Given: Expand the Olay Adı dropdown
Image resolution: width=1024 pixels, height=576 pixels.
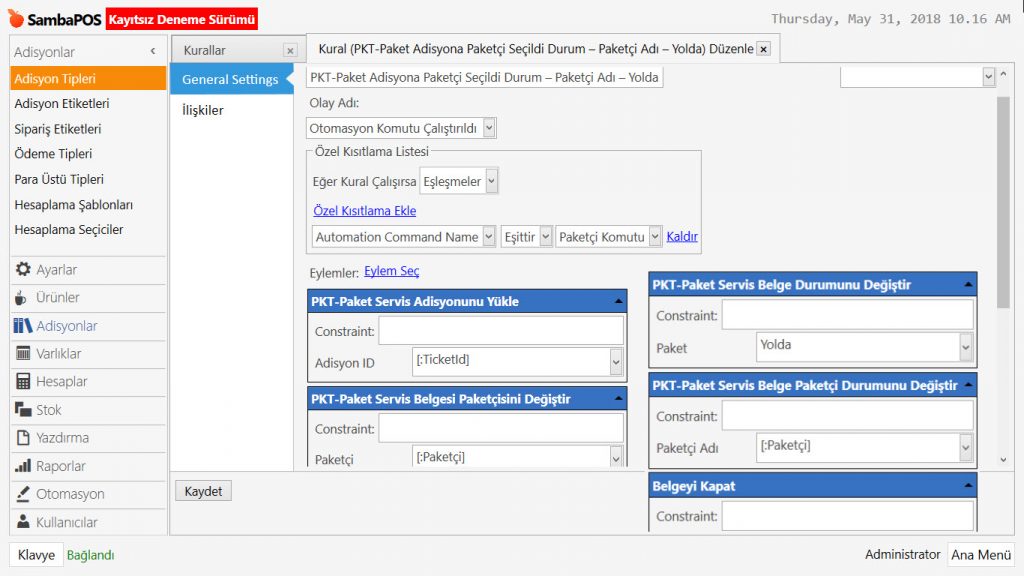Looking at the screenshot, I should pyautogui.click(x=488, y=128).
